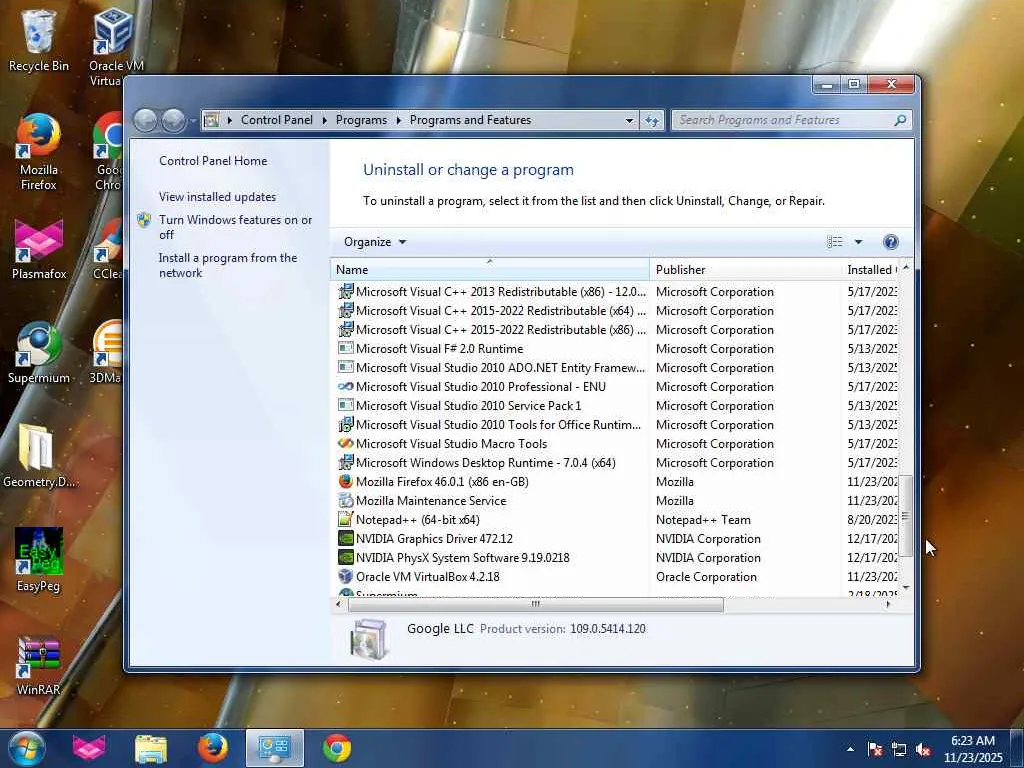Click the scroll-up arrow of the list

click(x=906, y=267)
